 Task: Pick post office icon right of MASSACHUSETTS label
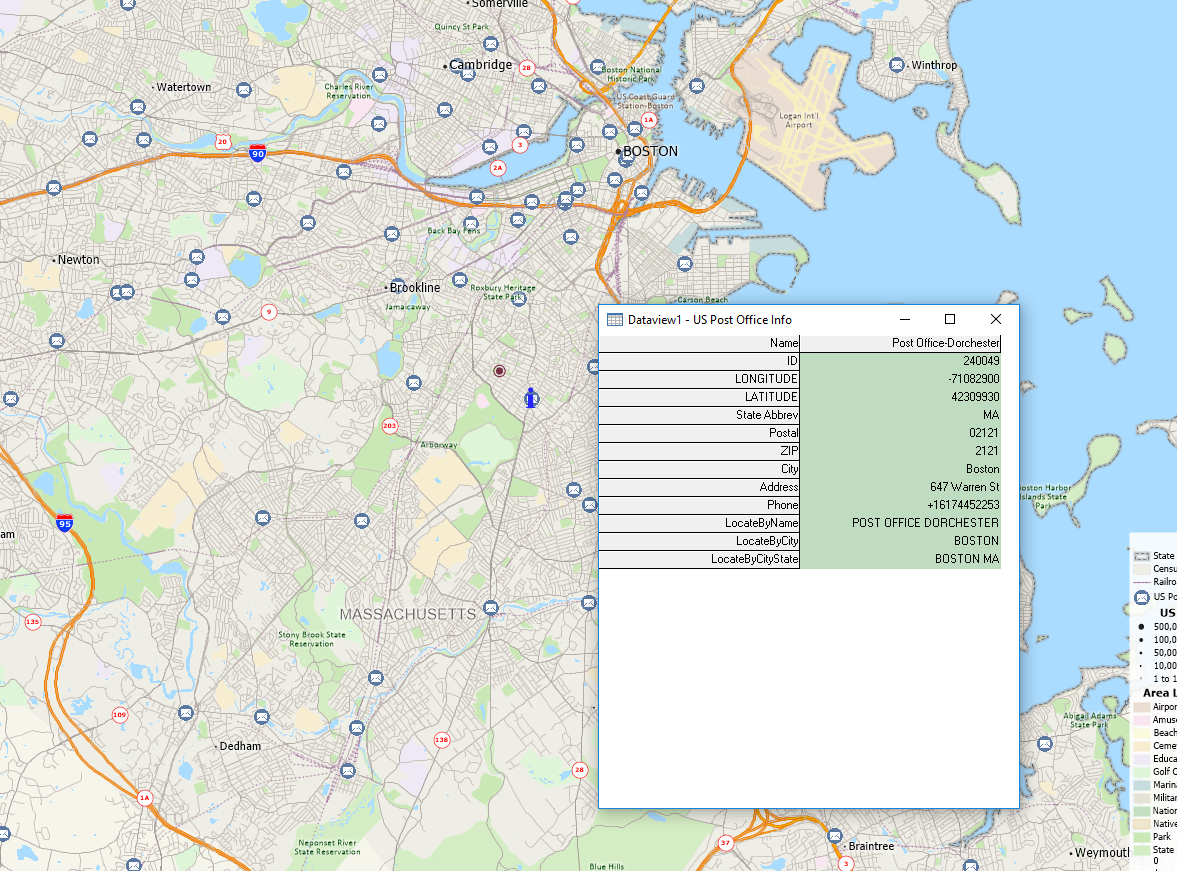coord(490,607)
